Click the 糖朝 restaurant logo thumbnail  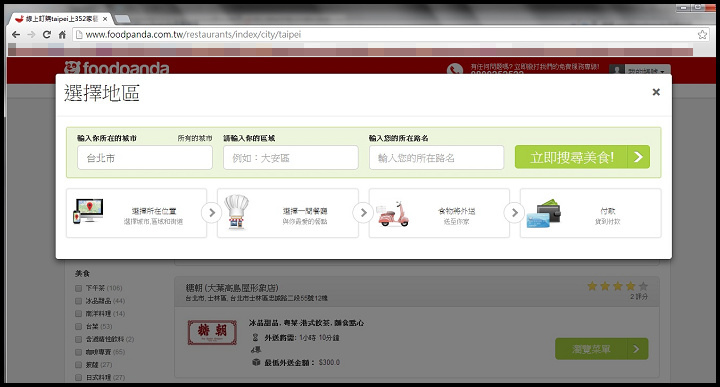point(212,332)
